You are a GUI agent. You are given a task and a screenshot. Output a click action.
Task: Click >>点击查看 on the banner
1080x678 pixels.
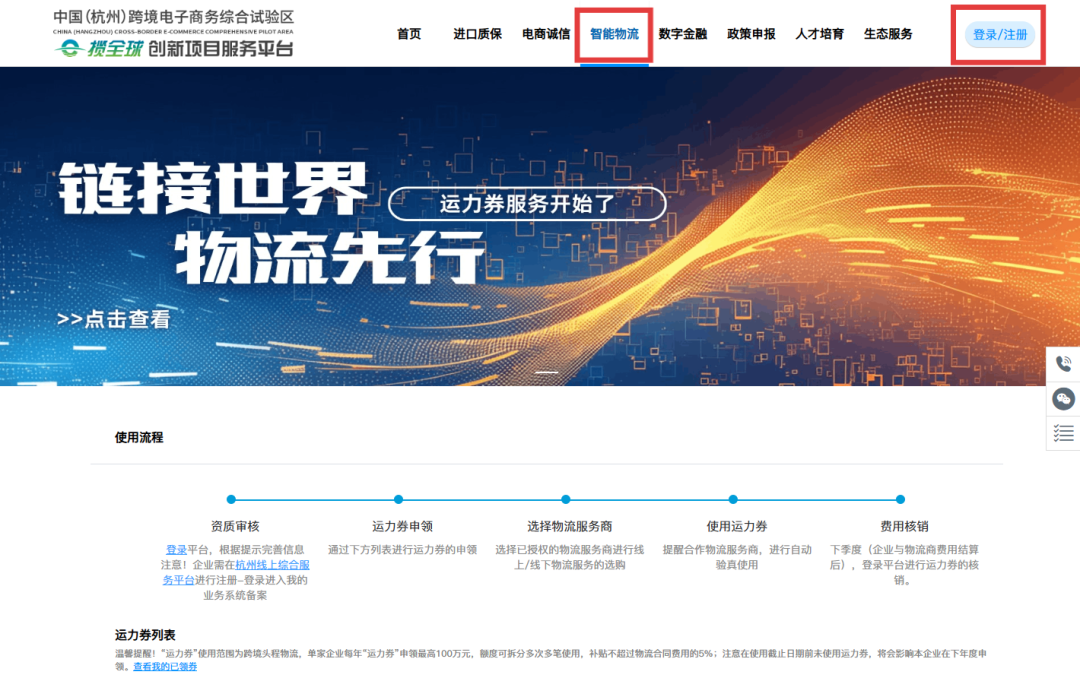pos(114,319)
